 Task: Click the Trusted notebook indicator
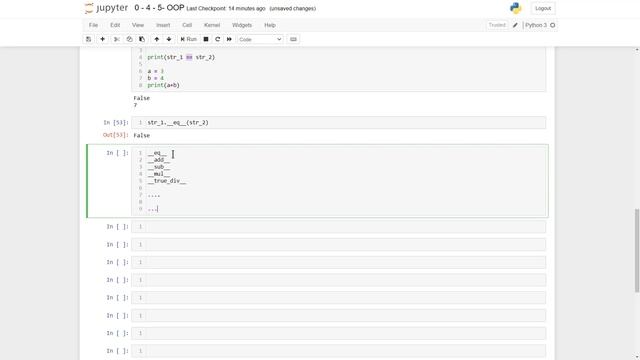coord(497,25)
